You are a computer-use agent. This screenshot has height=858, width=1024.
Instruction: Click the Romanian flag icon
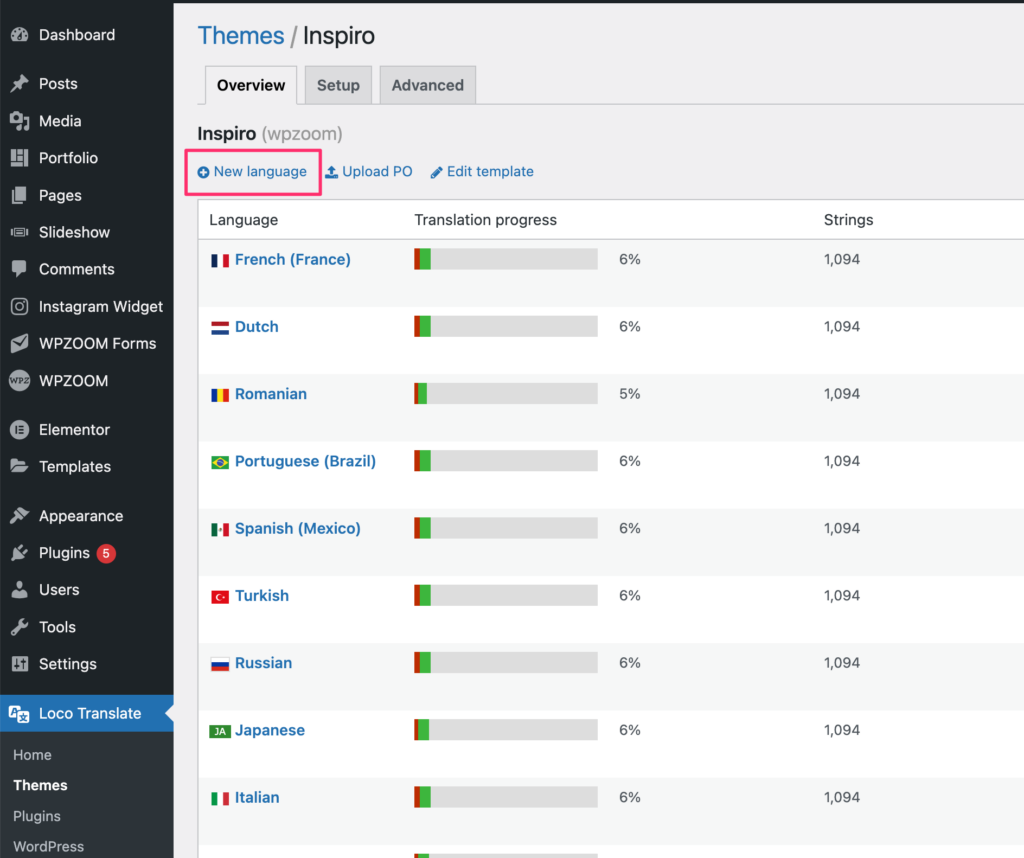(220, 395)
